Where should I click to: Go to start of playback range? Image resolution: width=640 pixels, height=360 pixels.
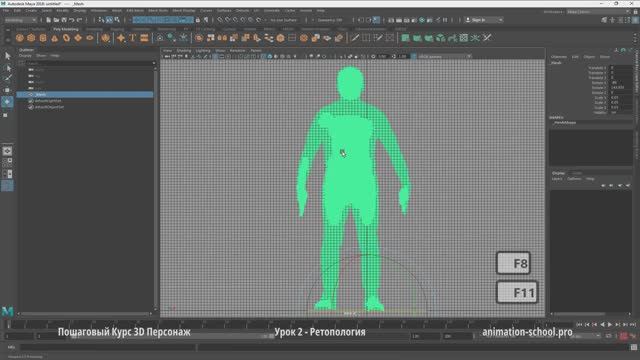pos(579,324)
